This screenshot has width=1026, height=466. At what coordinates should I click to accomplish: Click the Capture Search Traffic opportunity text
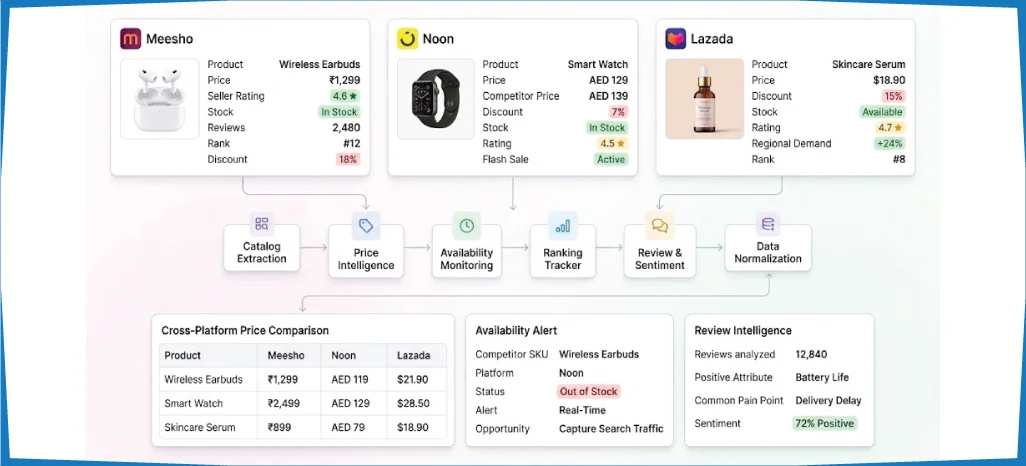611,429
